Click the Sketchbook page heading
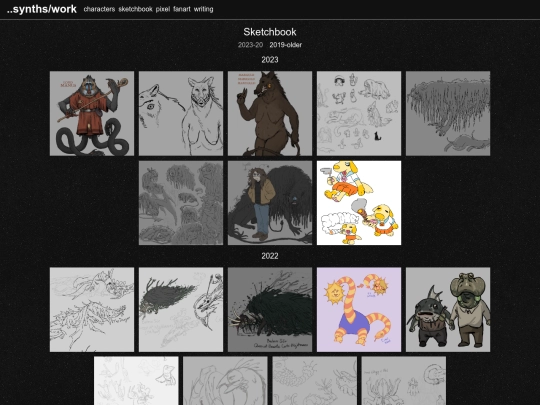Viewport: 540px width, 405px height. (270, 32)
